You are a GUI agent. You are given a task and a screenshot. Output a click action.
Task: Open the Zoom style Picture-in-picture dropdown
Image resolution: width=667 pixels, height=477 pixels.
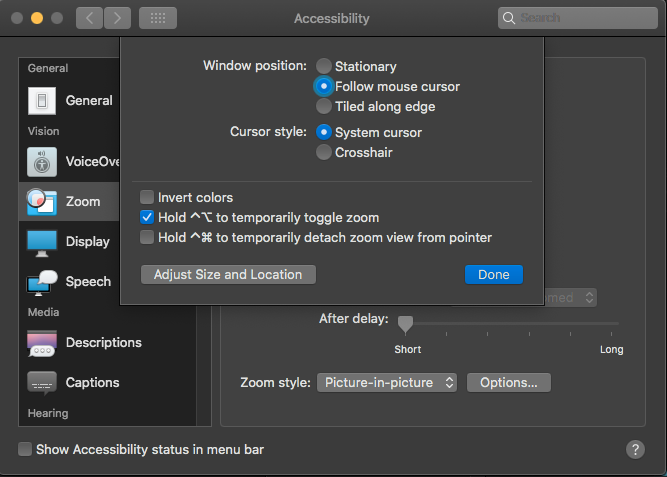[x=387, y=382]
